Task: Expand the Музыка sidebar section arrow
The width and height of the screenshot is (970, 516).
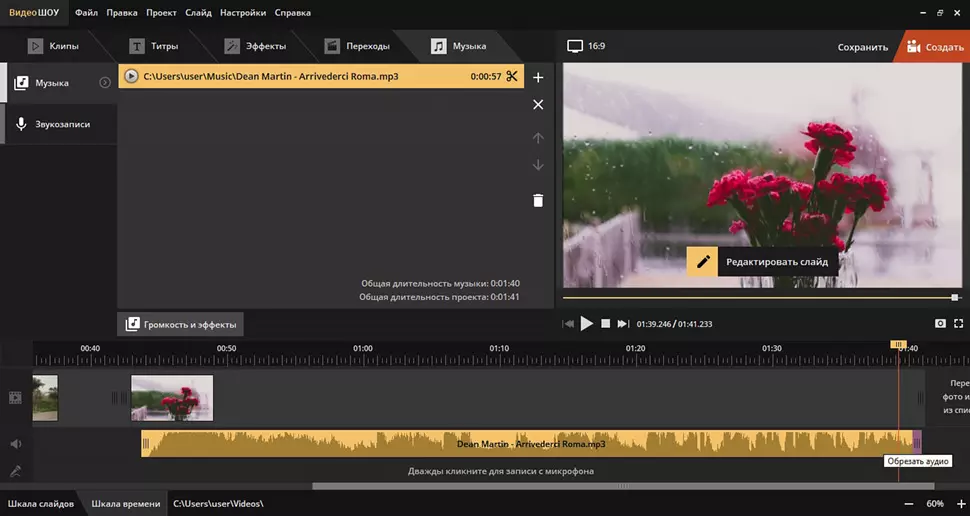Action: pos(105,83)
